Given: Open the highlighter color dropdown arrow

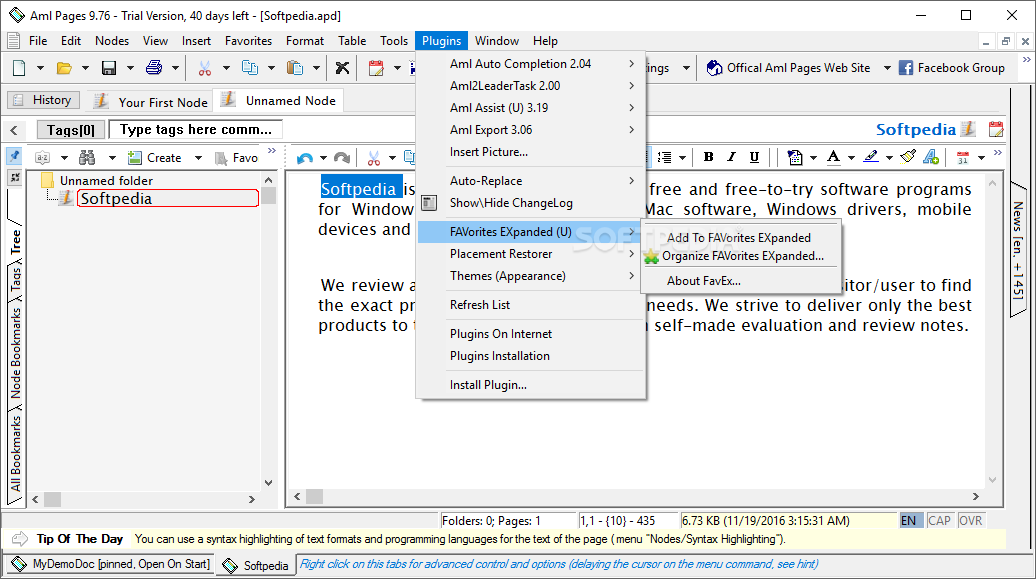Looking at the screenshot, I should pyautogui.click(x=889, y=158).
